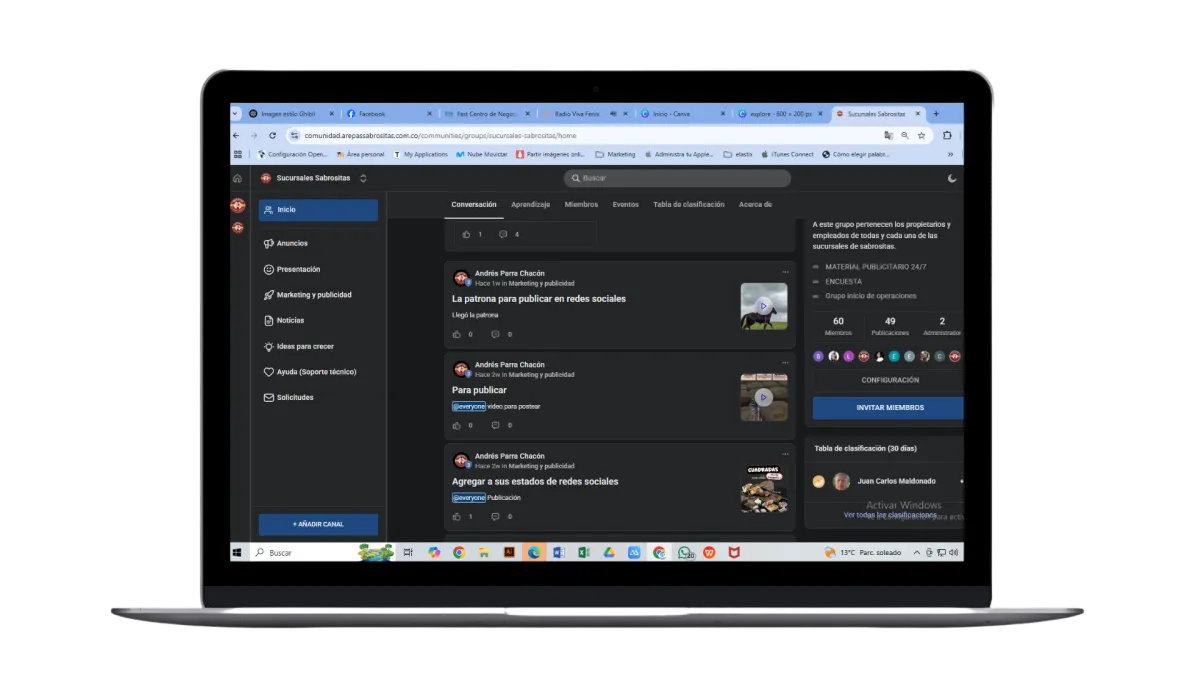The image size is (1200, 675).
Task: Open WhatsApp from the Windows taskbar
Action: 685,552
